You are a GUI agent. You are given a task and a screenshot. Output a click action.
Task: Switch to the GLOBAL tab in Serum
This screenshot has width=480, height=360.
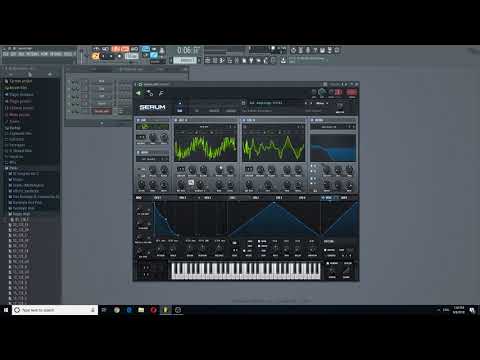coord(231,111)
